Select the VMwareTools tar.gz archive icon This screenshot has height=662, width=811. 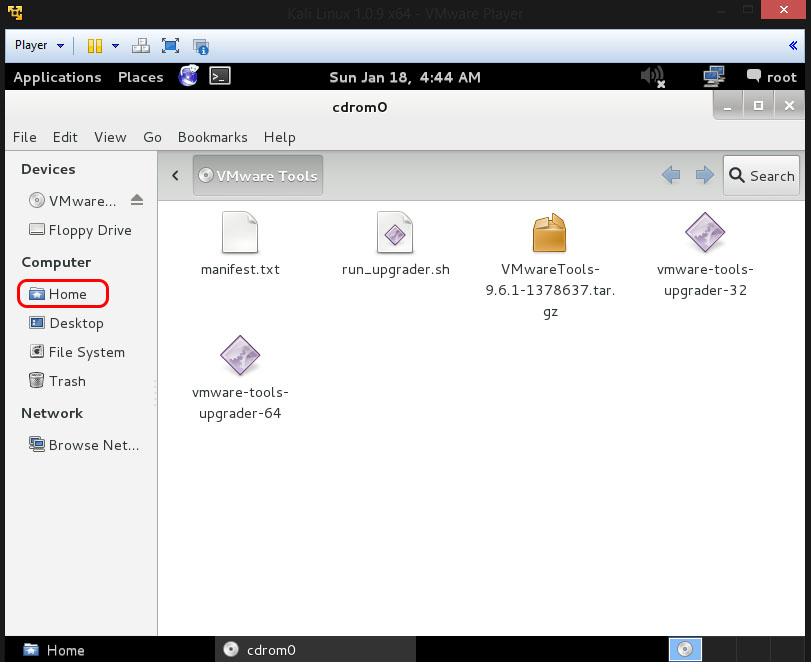click(x=550, y=233)
